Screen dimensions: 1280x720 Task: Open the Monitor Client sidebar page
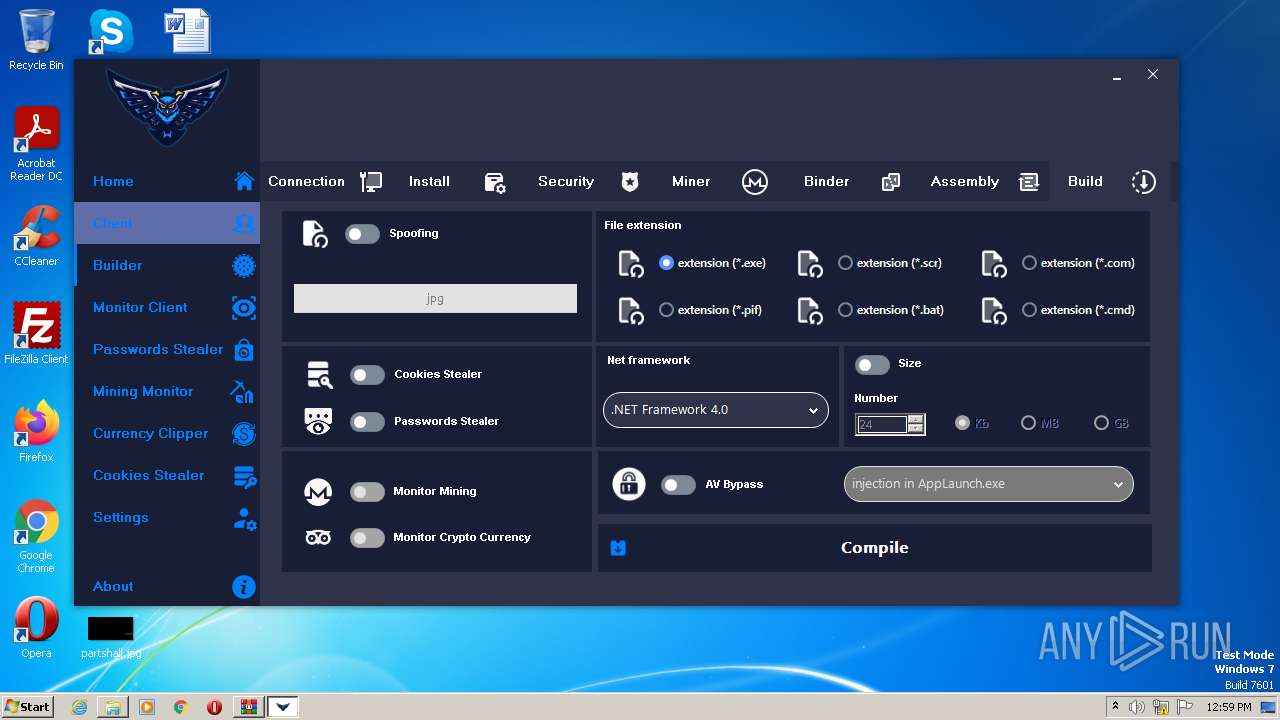click(167, 307)
